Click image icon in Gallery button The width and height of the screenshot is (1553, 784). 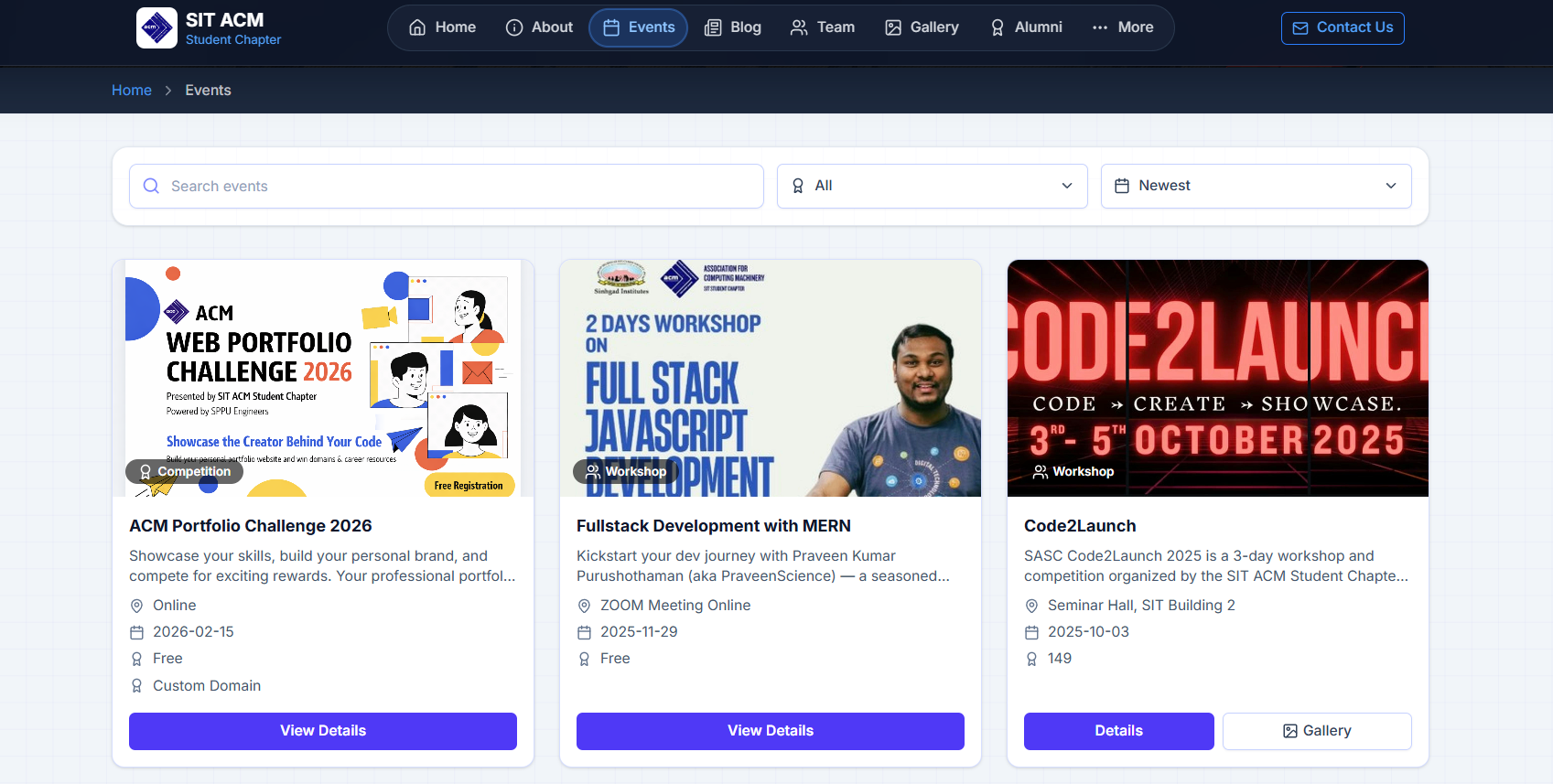pos(1290,731)
